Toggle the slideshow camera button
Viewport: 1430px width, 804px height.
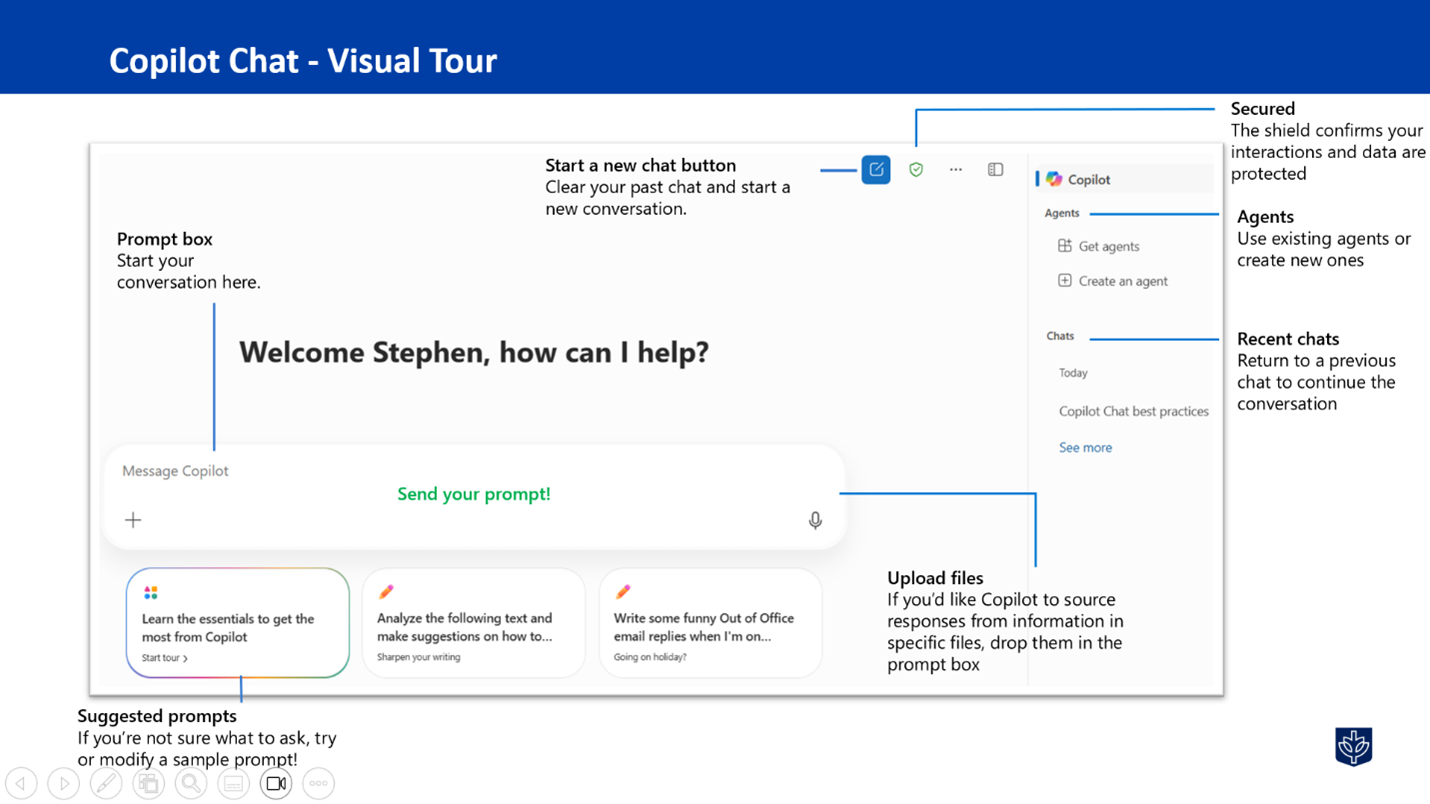276,784
